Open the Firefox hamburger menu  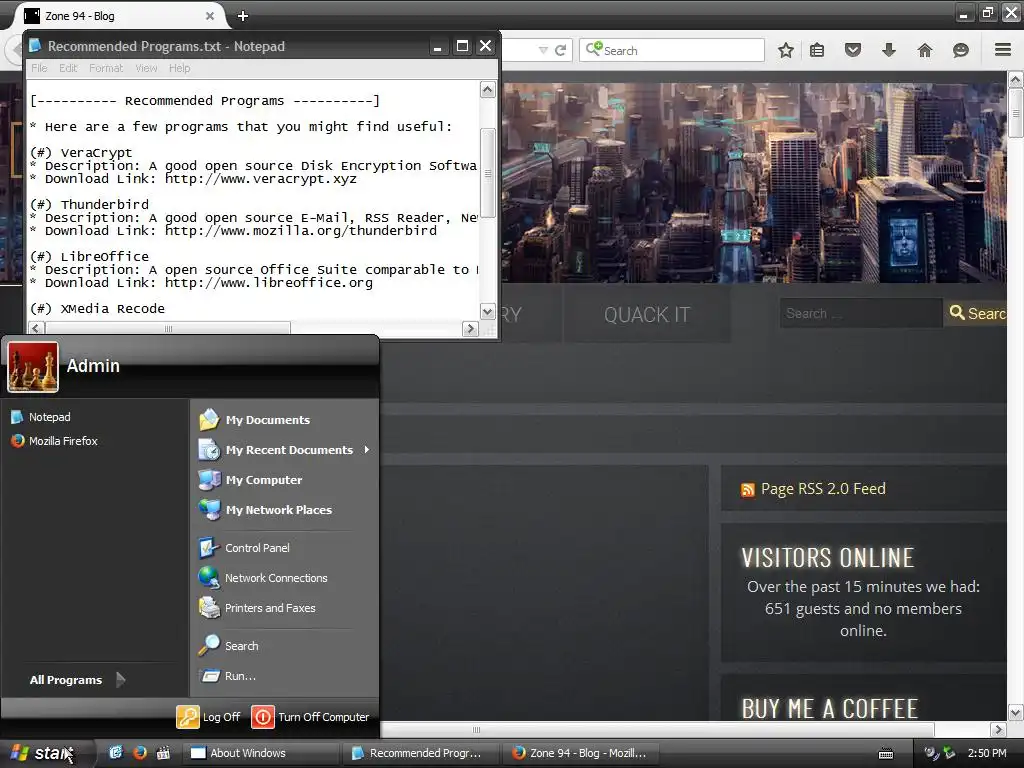pyautogui.click(x=1003, y=50)
